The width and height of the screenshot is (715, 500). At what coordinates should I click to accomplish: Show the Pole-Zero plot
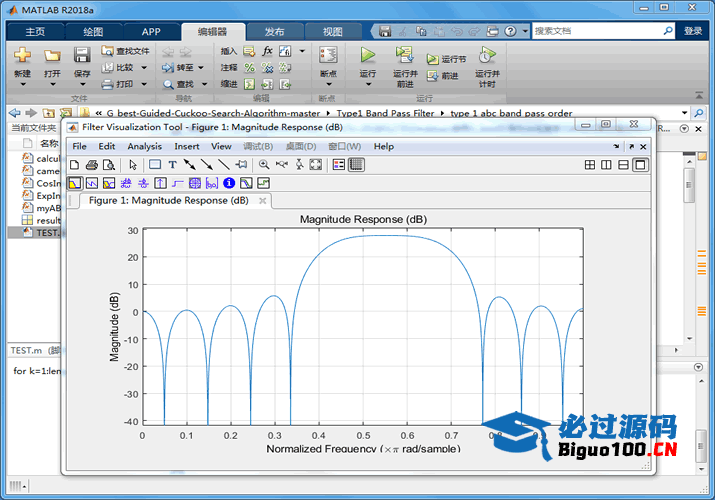tap(194, 183)
